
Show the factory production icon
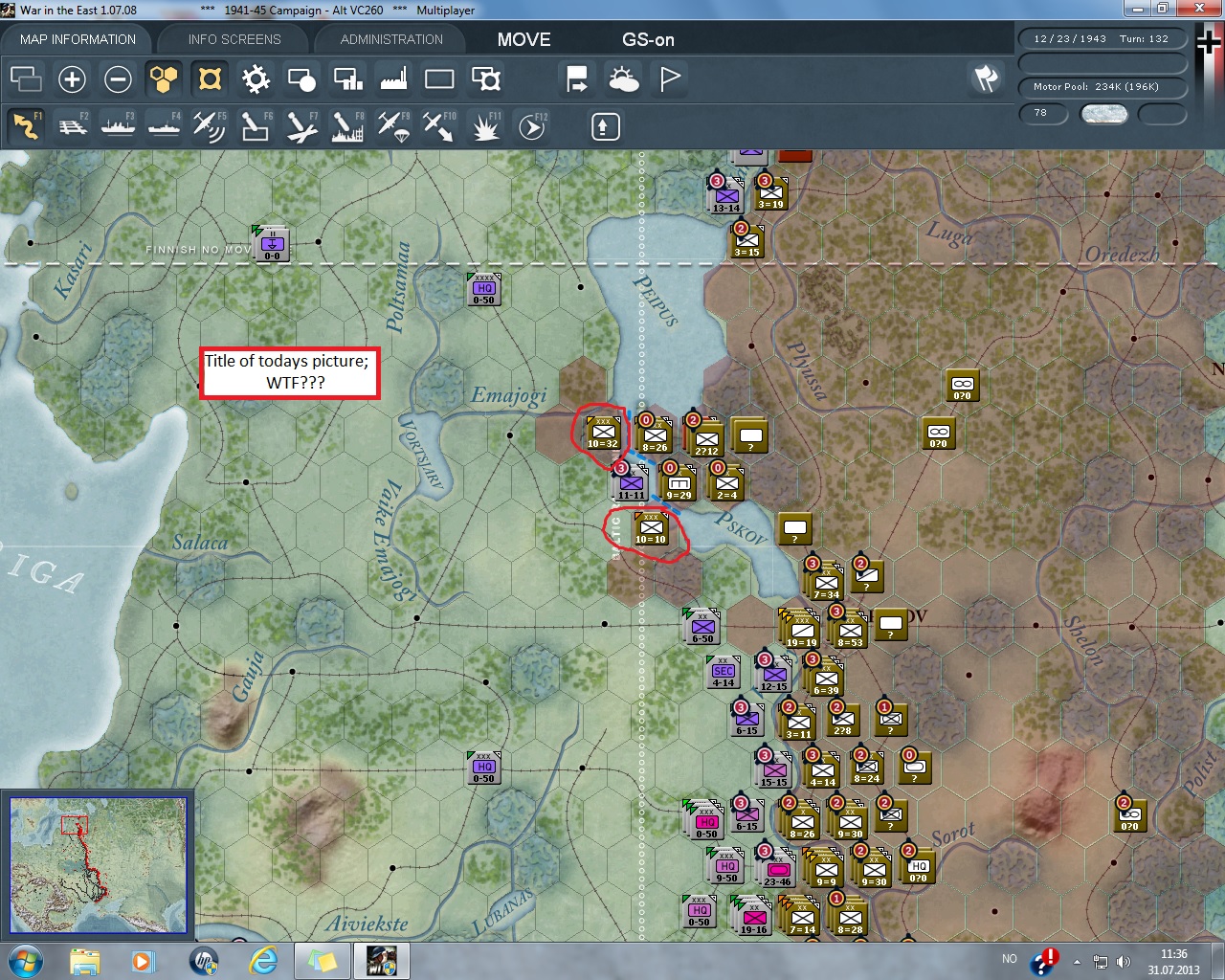[393, 78]
